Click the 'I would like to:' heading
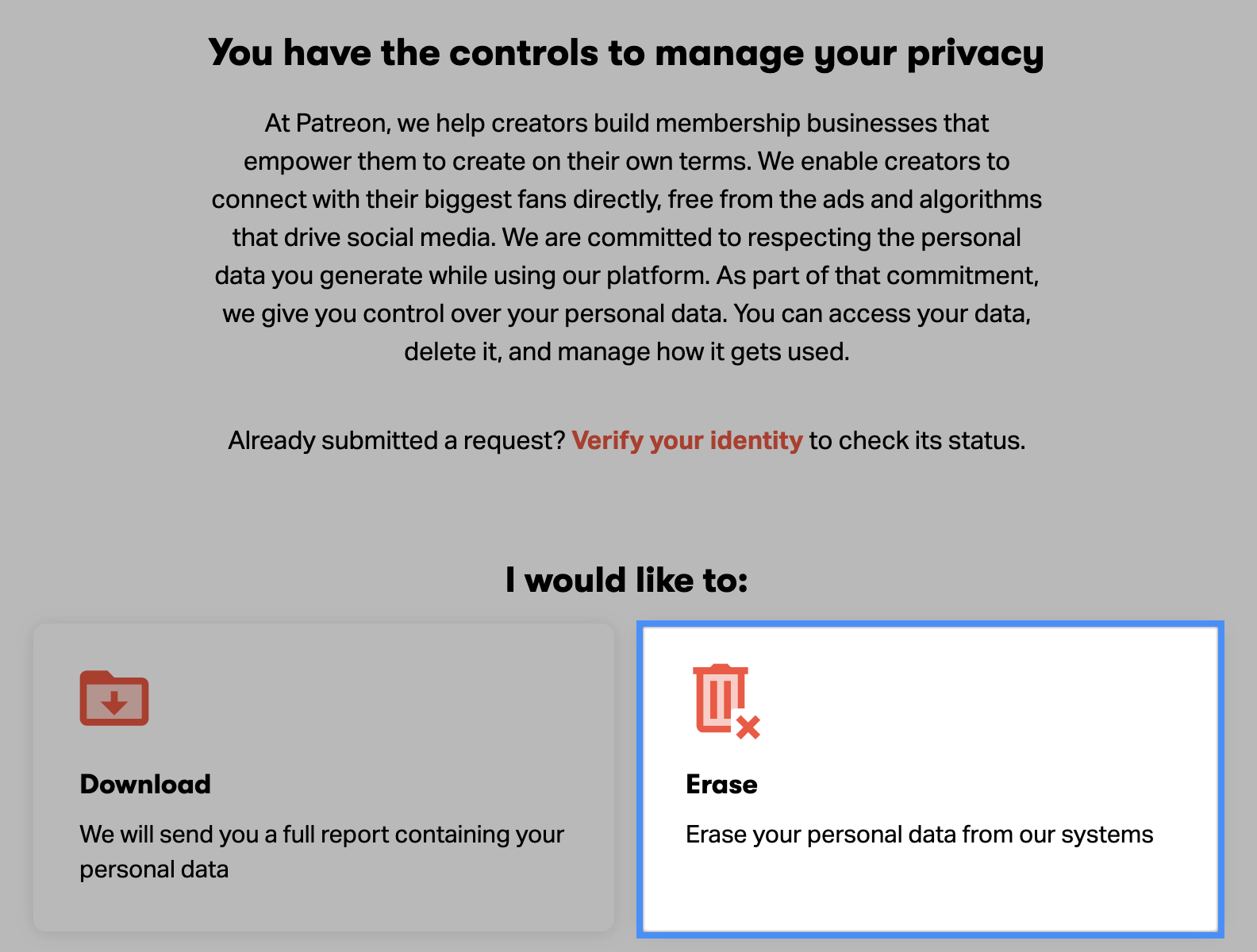Image resolution: width=1257 pixels, height=952 pixels. (x=626, y=580)
